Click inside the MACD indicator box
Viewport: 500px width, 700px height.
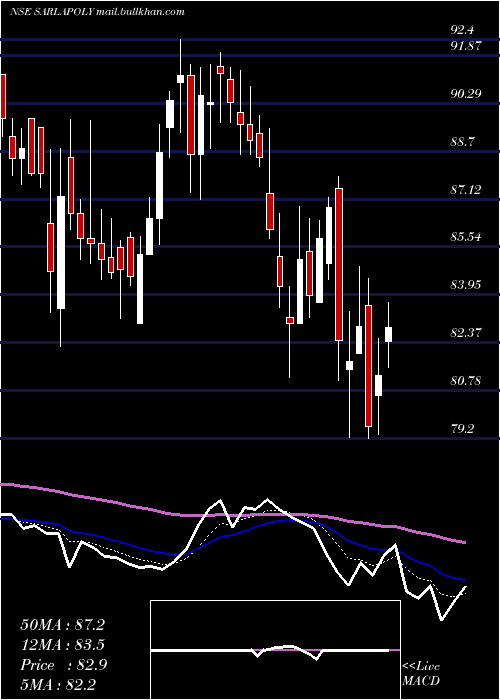(x=275, y=650)
